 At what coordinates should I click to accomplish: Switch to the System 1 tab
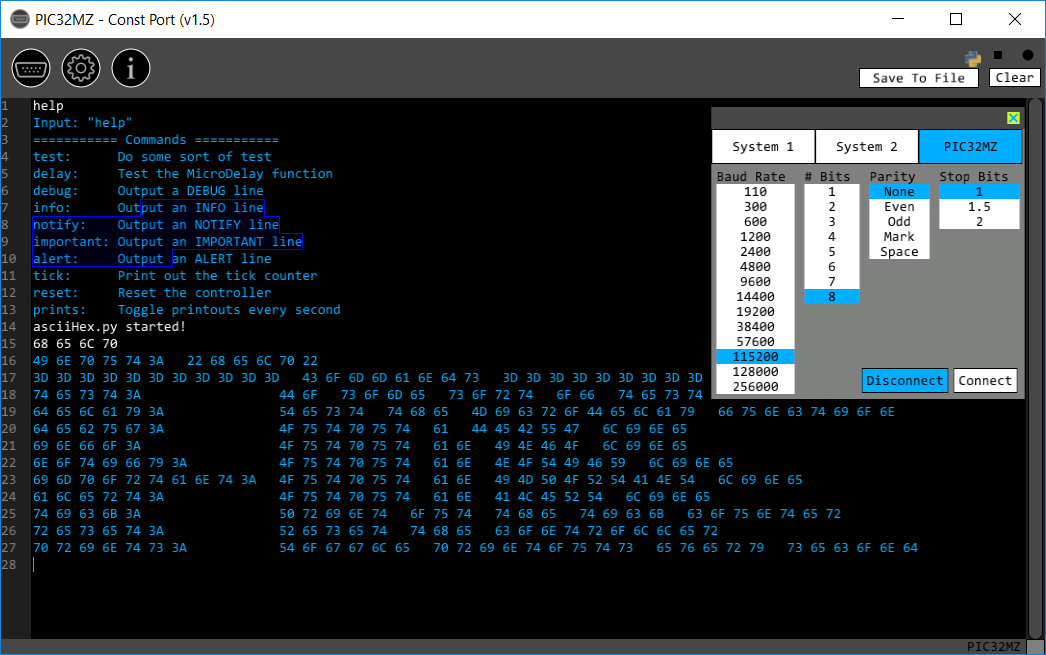coord(763,147)
